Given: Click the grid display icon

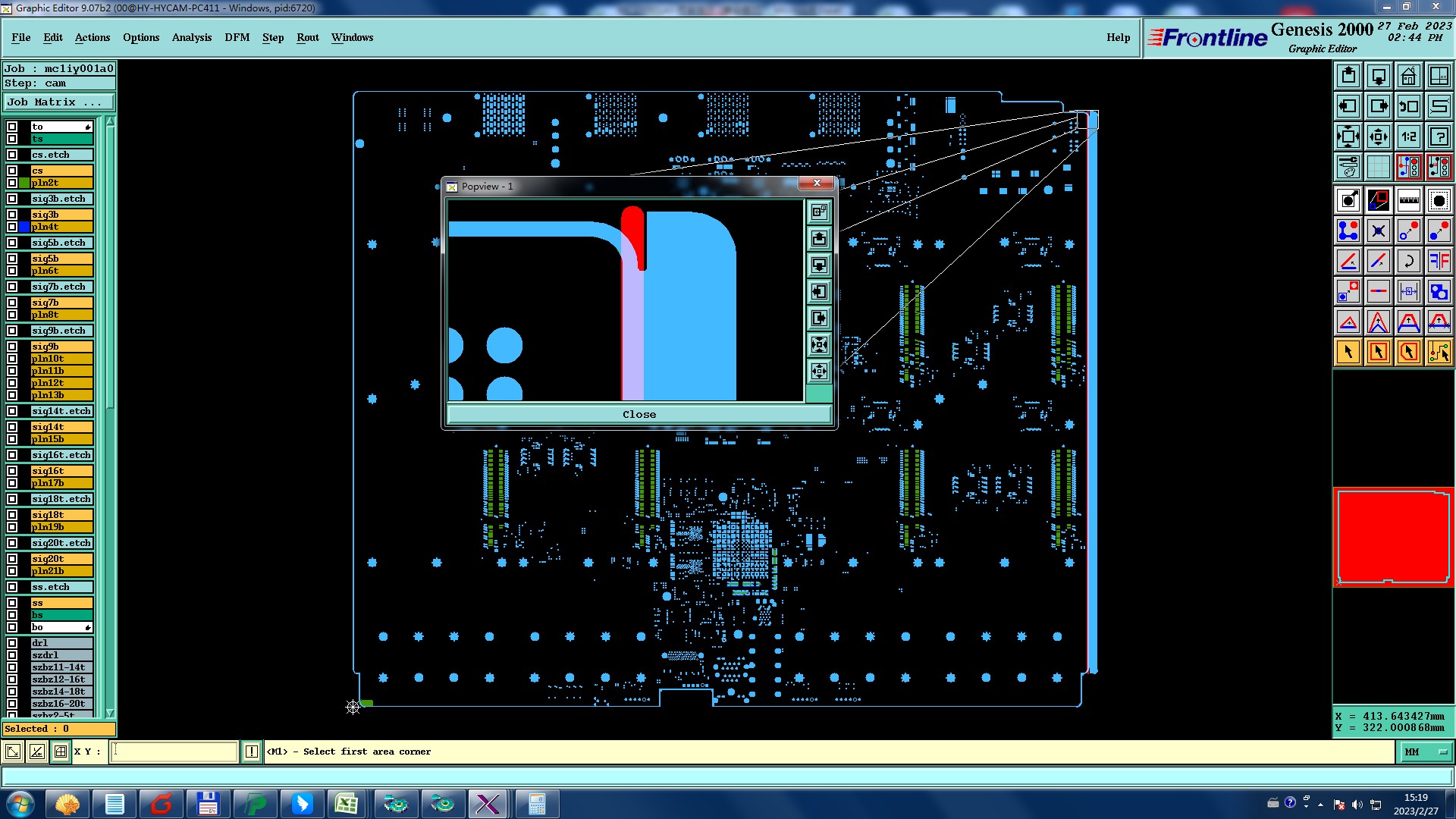Looking at the screenshot, I should [x=1379, y=167].
